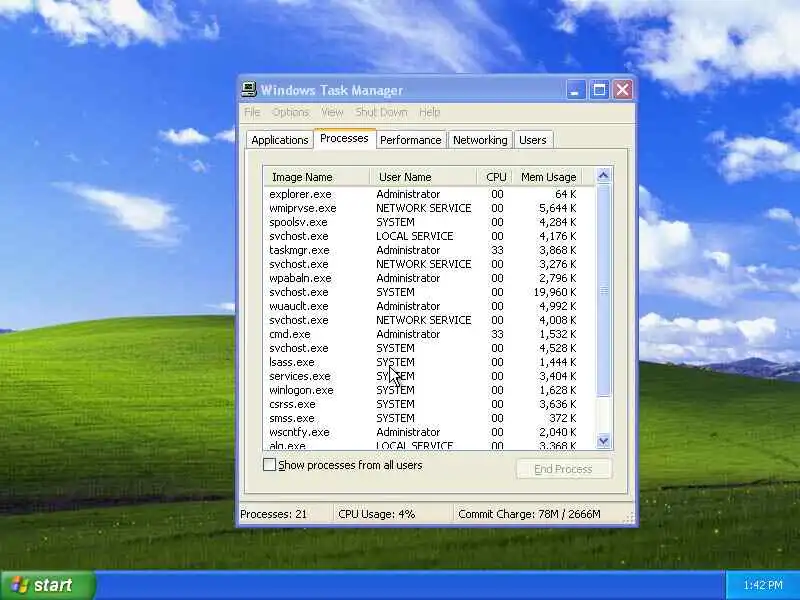The height and width of the screenshot is (600, 800).
Task: Close the Windows Task Manager window
Action: (x=622, y=90)
